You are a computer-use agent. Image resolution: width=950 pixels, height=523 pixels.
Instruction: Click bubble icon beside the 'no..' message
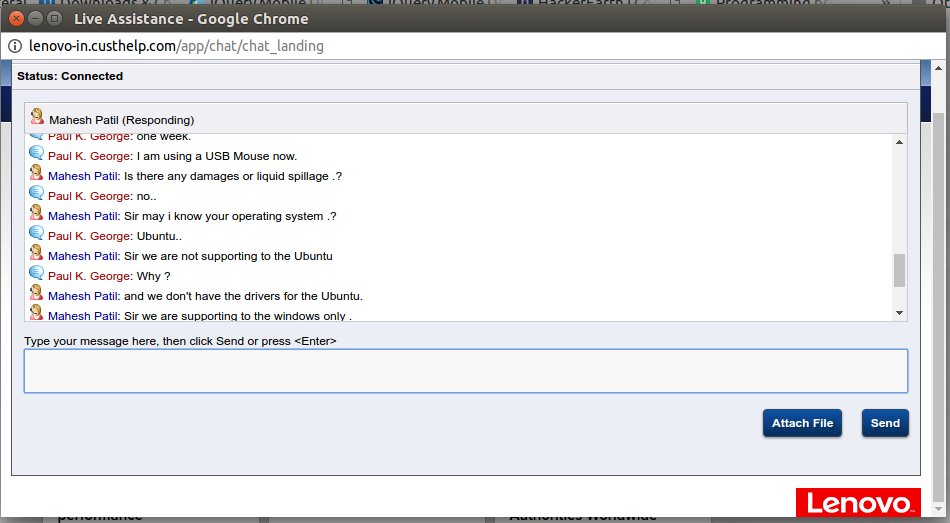pos(36,193)
